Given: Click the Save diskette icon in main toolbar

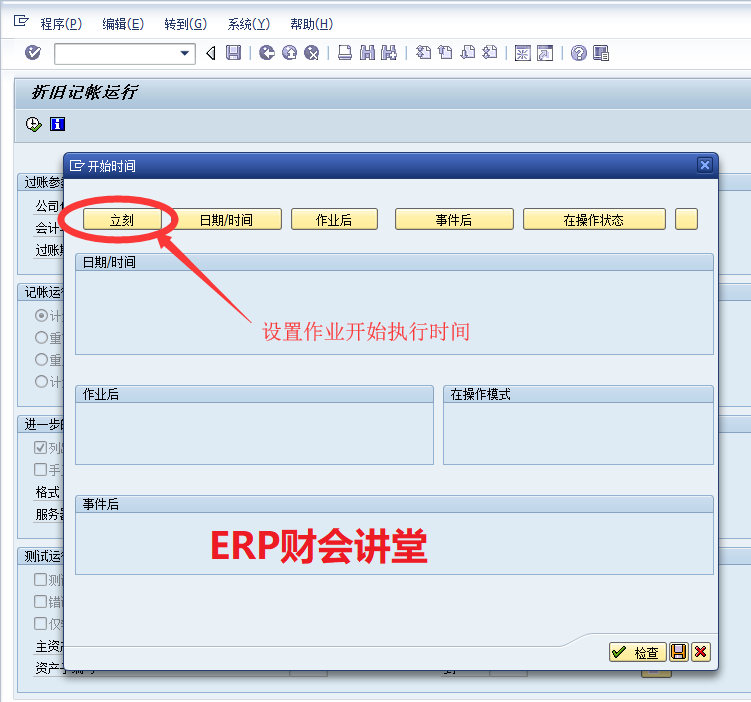Looking at the screenshot, I should 233,53.
